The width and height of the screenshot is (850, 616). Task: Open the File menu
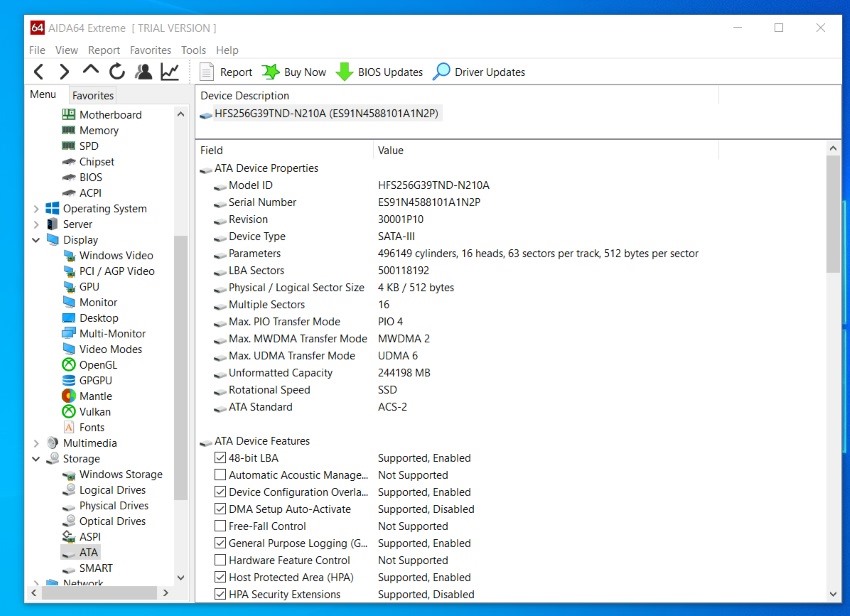point(37,50)
